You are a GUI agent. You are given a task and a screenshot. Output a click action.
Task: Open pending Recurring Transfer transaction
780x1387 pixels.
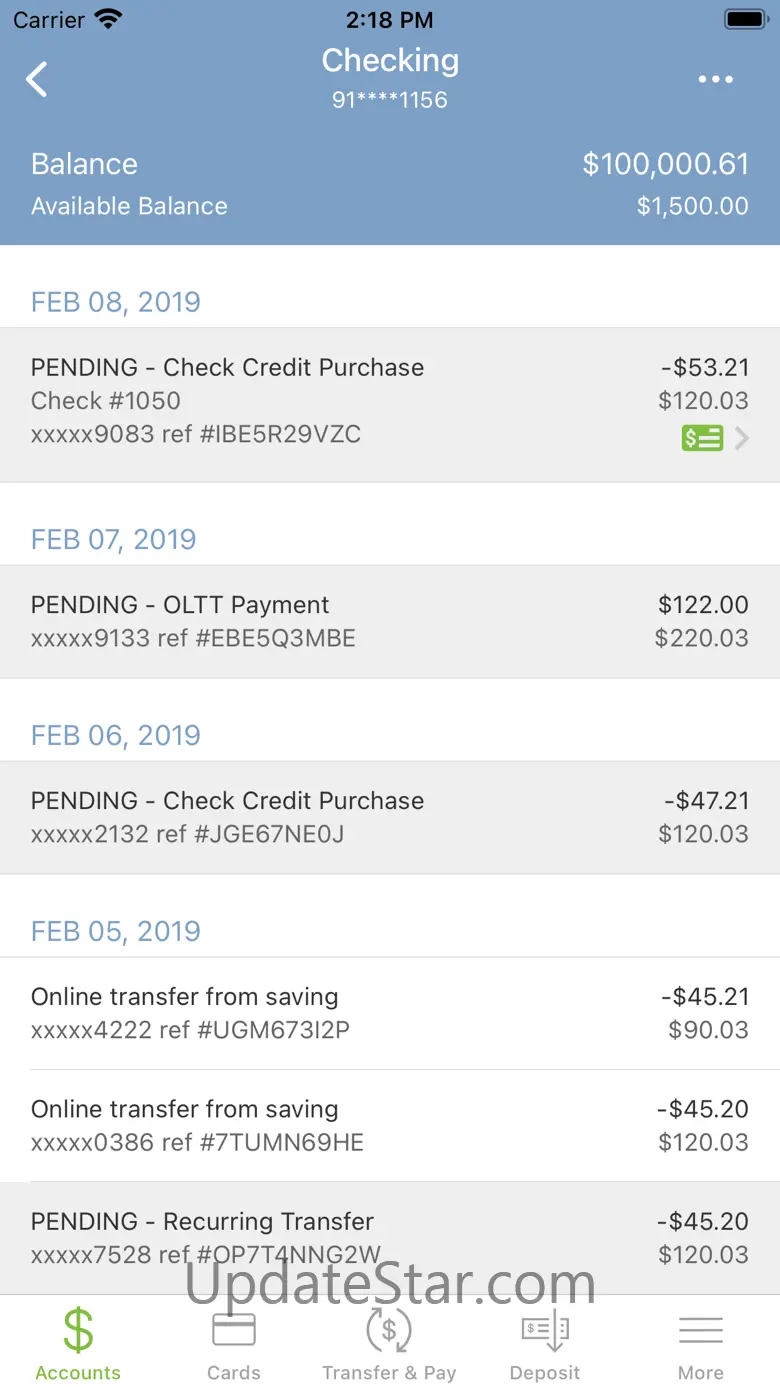(390, 1237)
